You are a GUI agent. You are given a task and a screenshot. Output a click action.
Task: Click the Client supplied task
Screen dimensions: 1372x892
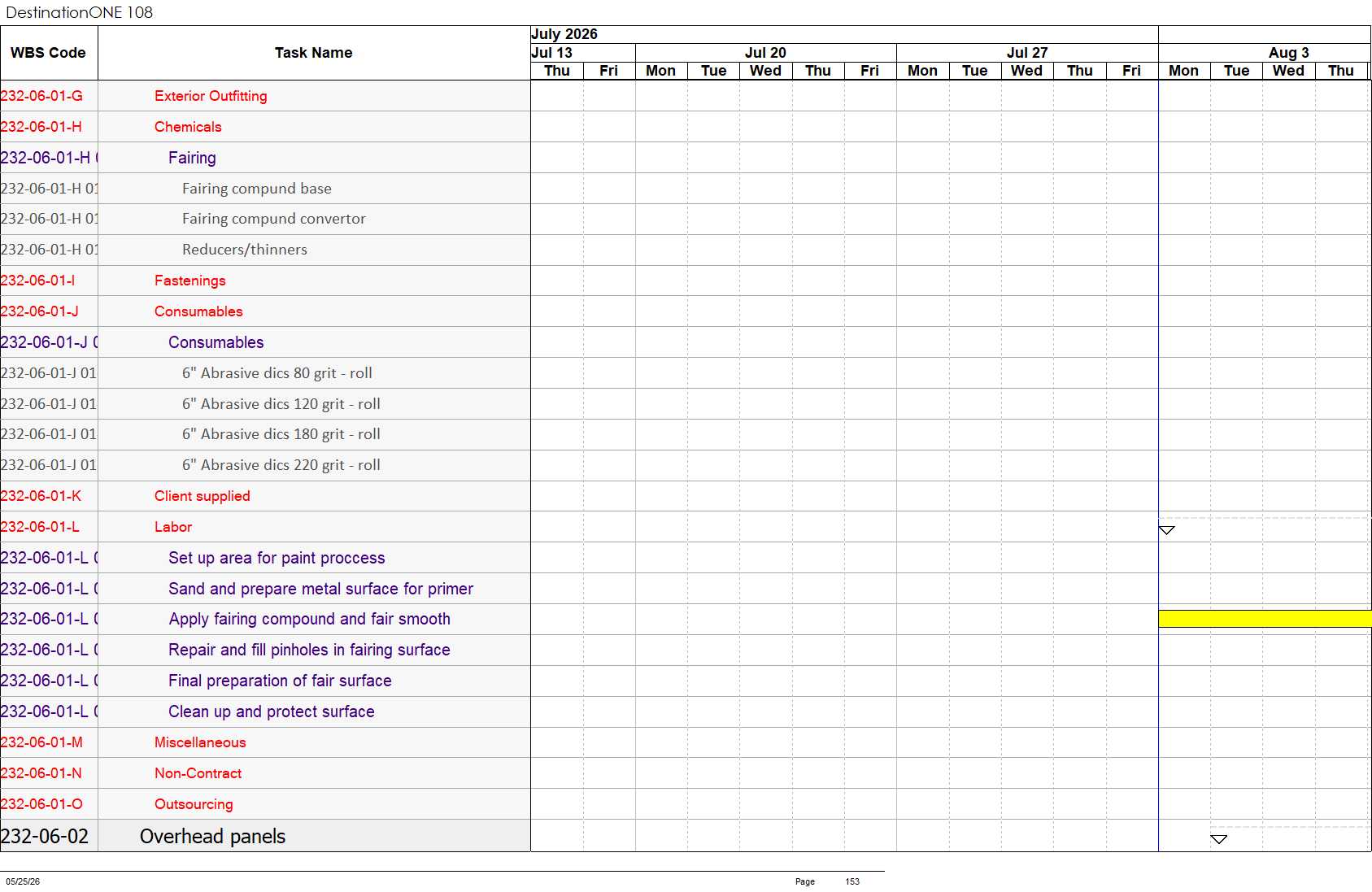[203, 496]
